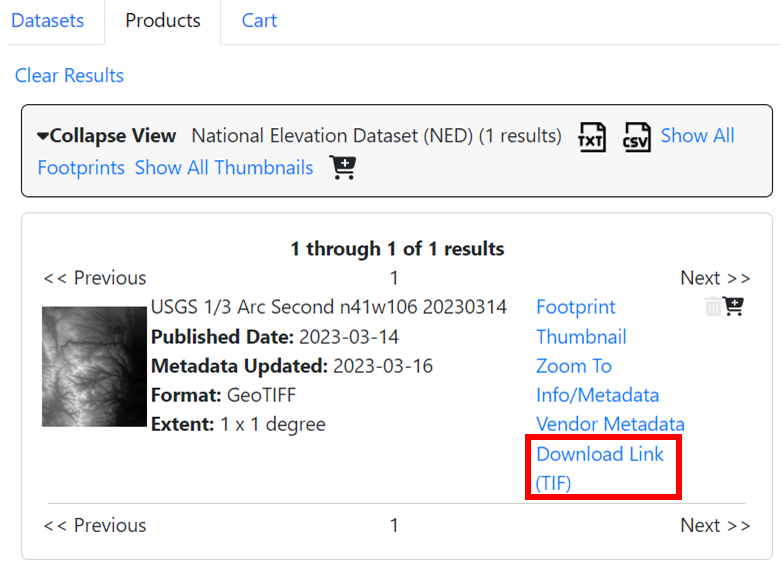Screen dimensions: 783x568
Task: Export results as TXT file
Action: (592, 137)
